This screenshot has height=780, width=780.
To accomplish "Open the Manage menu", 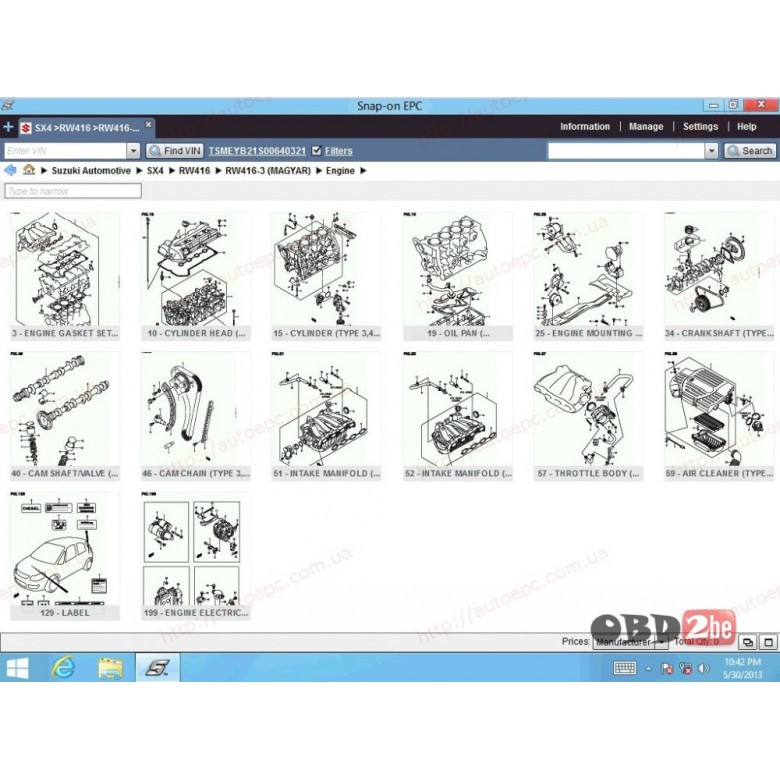I will click(x=646, y=126).
